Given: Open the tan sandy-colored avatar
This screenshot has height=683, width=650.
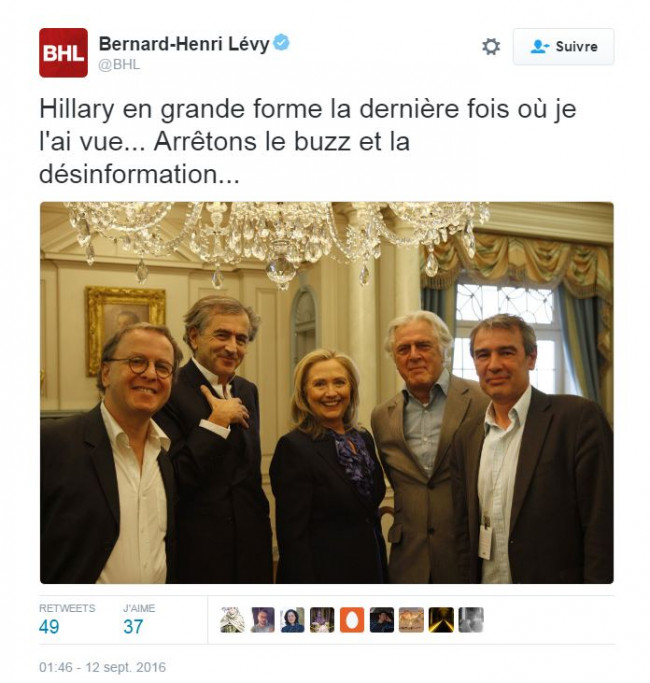Looking at the screenshot, I should click(x=411, y=619).
